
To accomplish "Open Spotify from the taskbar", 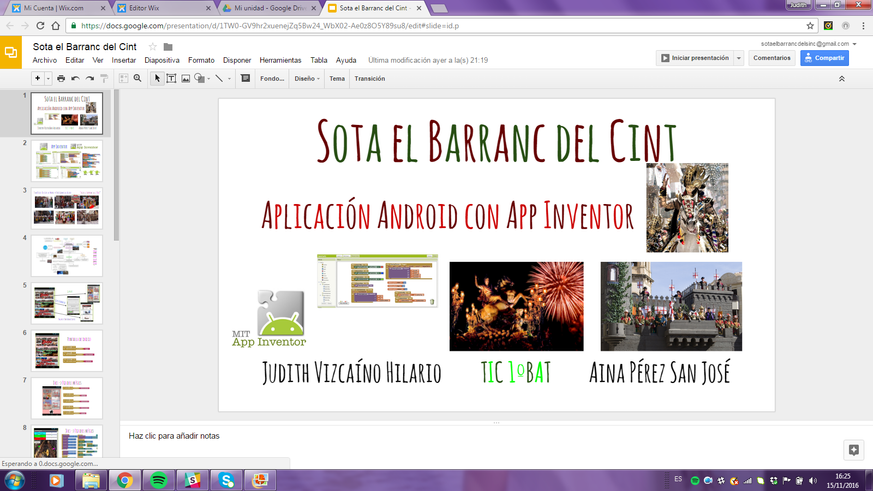I will click(x=159, y=480).
